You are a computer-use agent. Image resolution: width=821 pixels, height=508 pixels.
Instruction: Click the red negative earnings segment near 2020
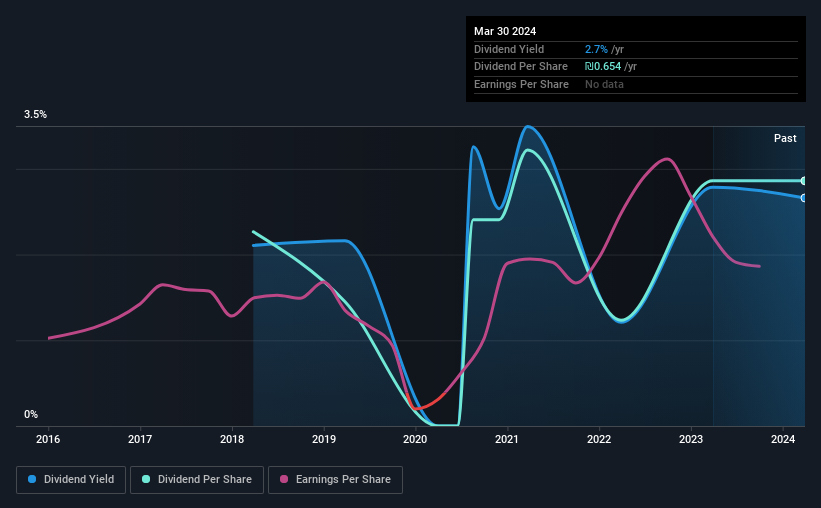tap(425, 403)
